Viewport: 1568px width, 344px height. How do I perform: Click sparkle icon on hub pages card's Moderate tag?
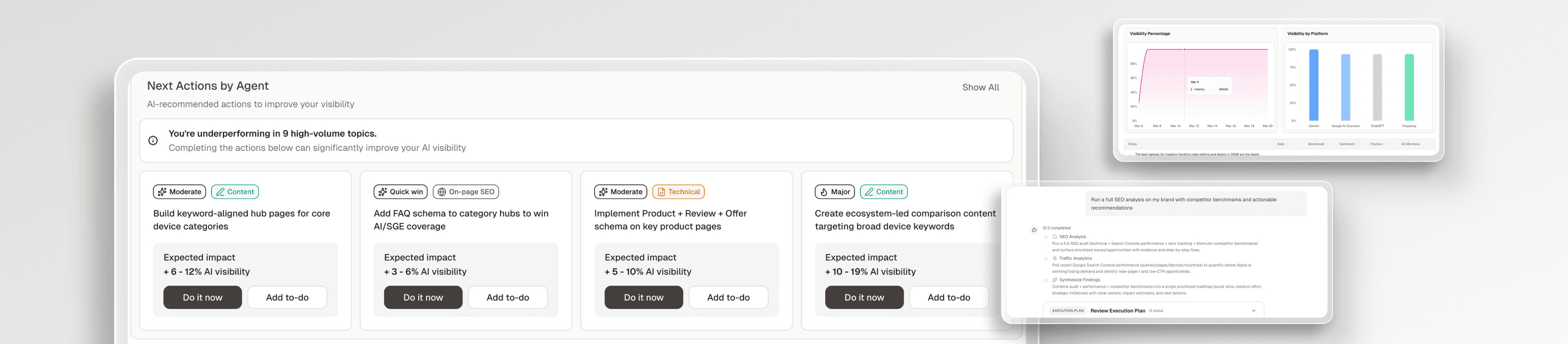(162, 192)
